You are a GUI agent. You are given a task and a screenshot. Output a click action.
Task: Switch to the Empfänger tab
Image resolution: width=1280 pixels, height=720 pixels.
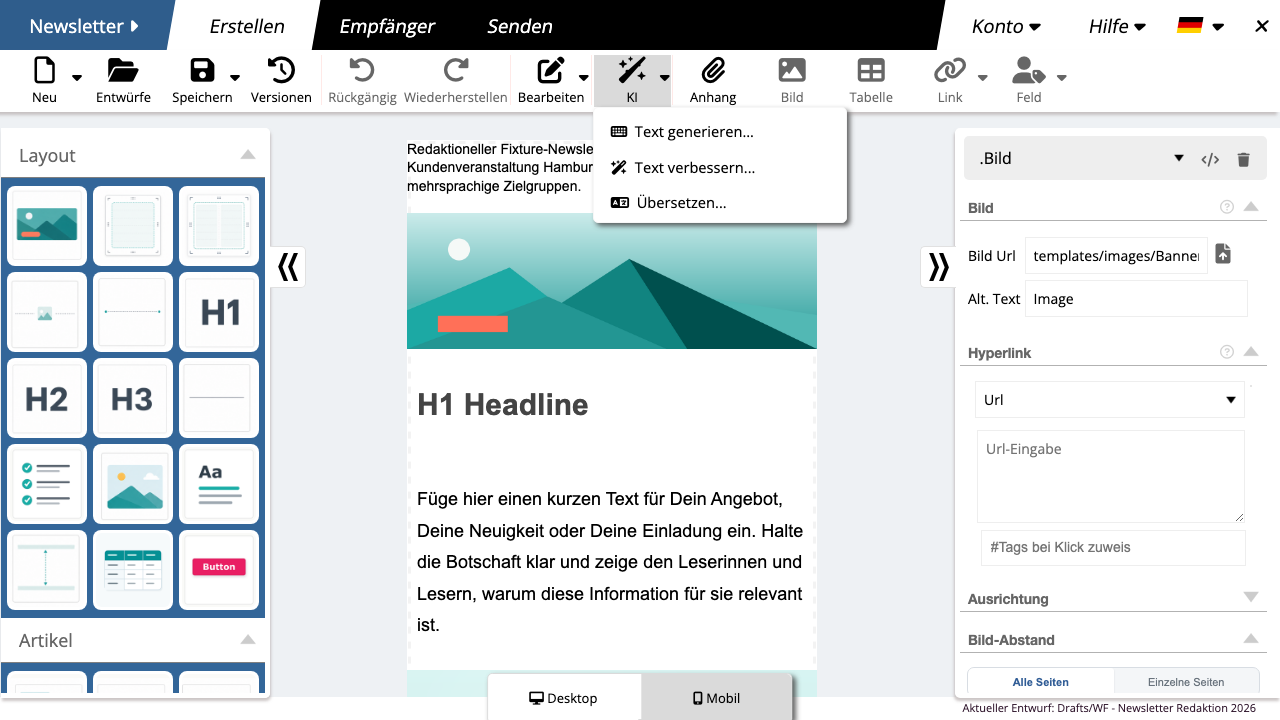387,27
